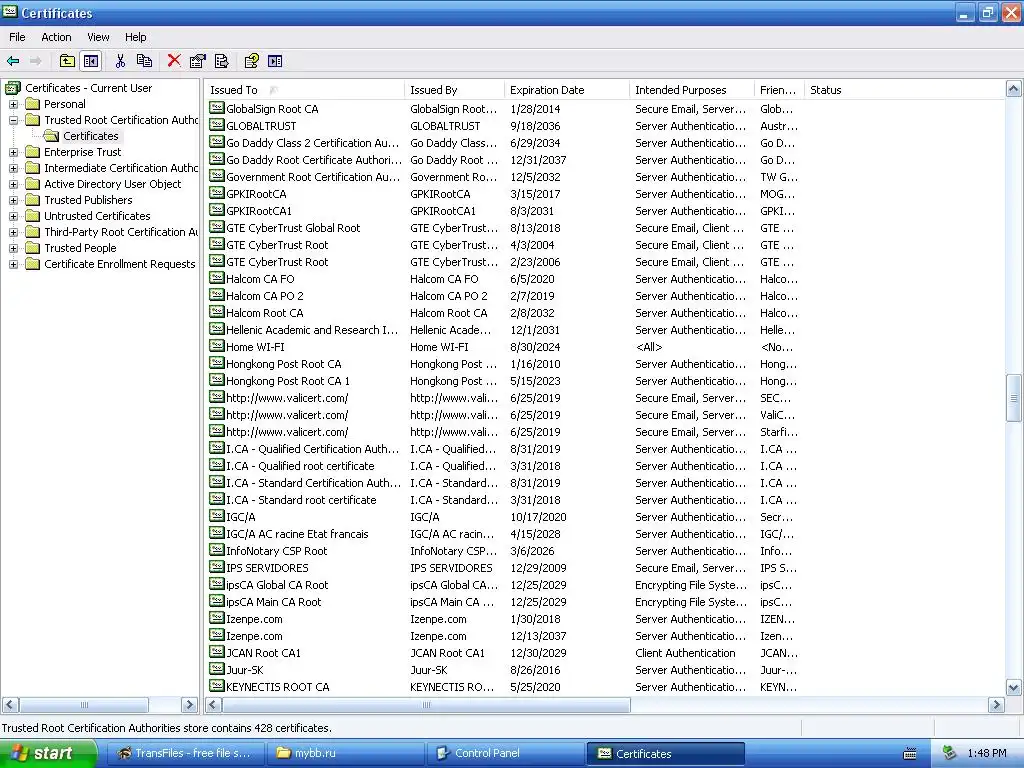1024x768 pixels.
Task: Click the Show/Hide Action Pane icon
Action: tap(275, 61)
